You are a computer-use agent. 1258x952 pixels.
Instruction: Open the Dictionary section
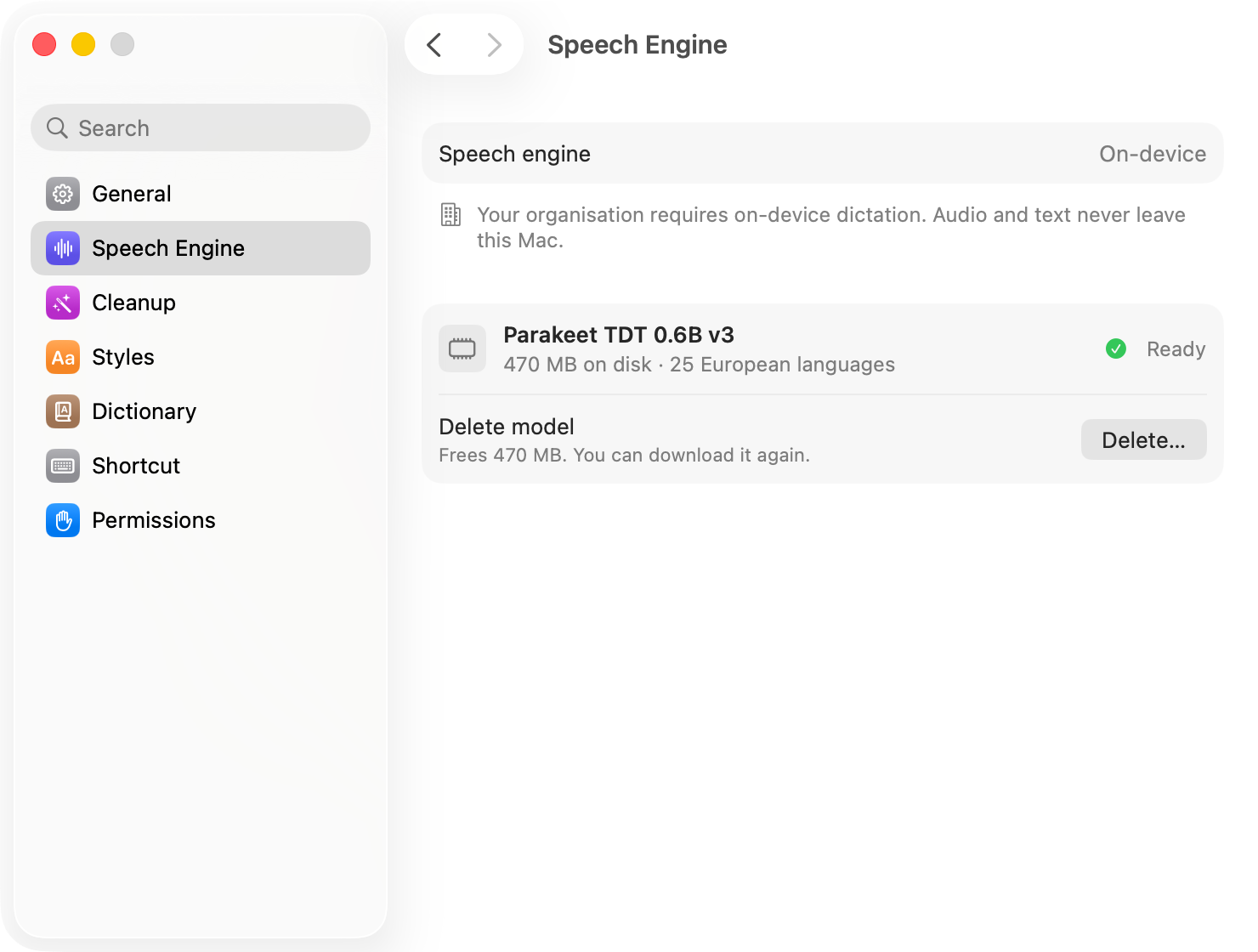(201, 411)
